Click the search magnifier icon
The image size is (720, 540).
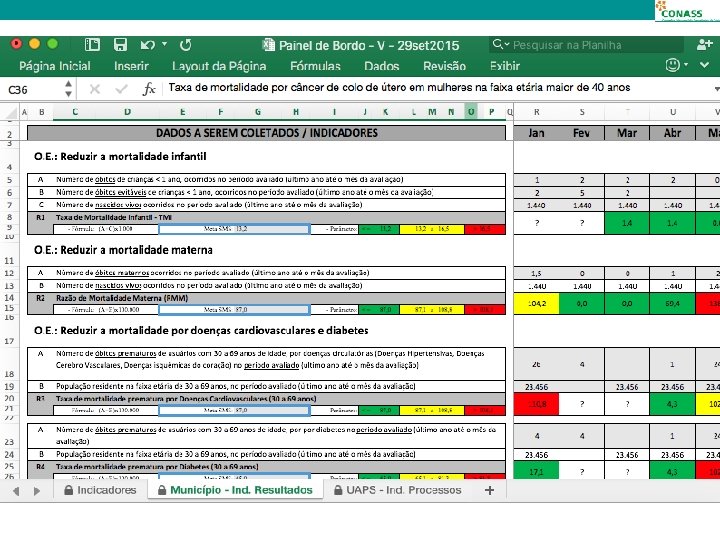498,45
